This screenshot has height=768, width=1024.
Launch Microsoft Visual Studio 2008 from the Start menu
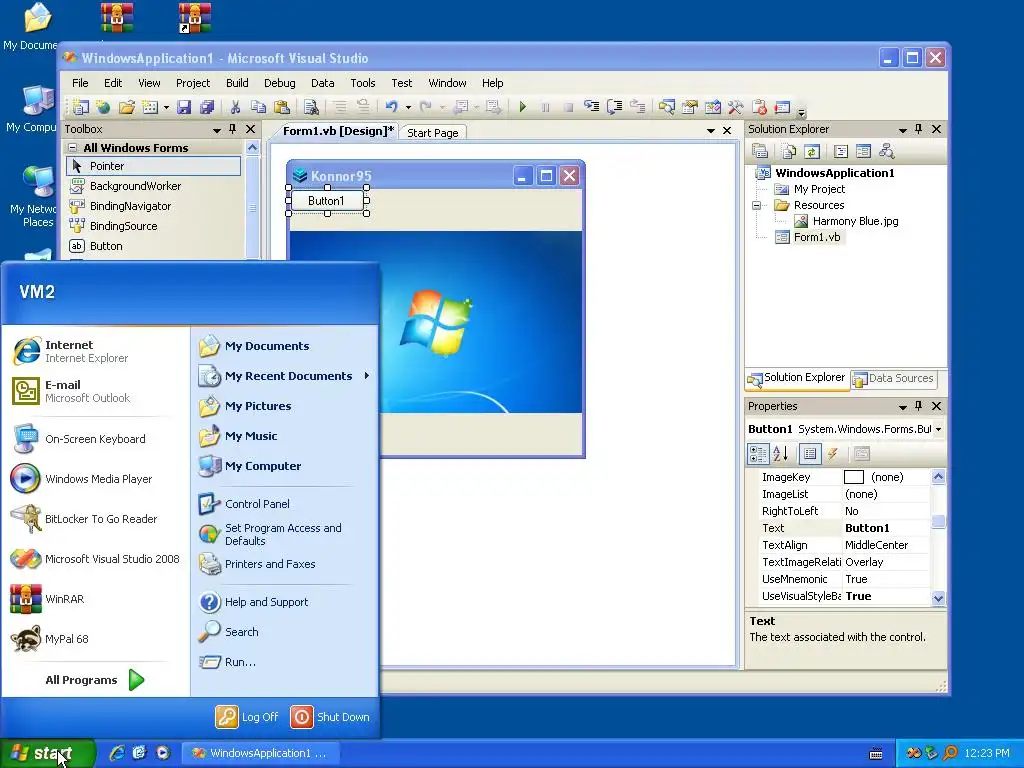pos(95,559)
